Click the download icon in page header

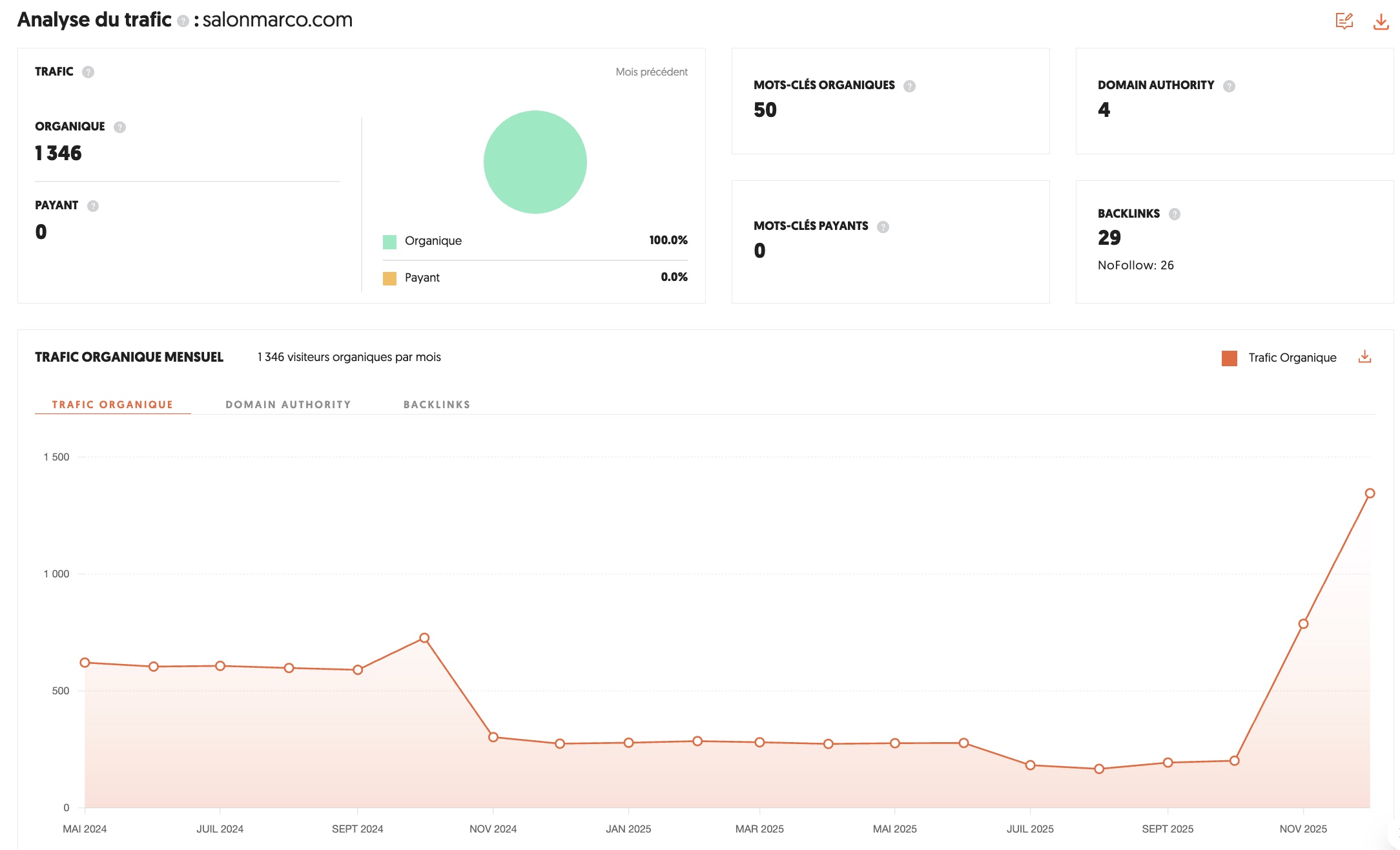tap(1381, 21)
